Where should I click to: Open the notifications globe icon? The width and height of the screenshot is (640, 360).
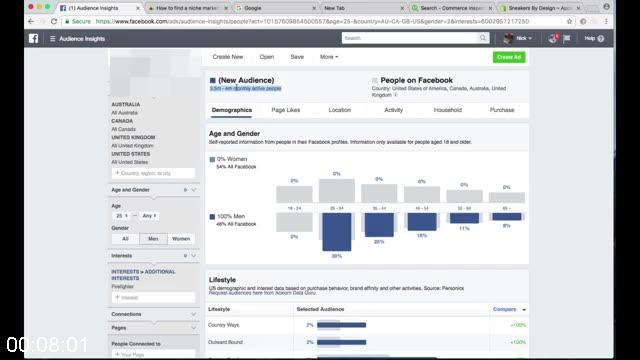[x=553, y=38]
